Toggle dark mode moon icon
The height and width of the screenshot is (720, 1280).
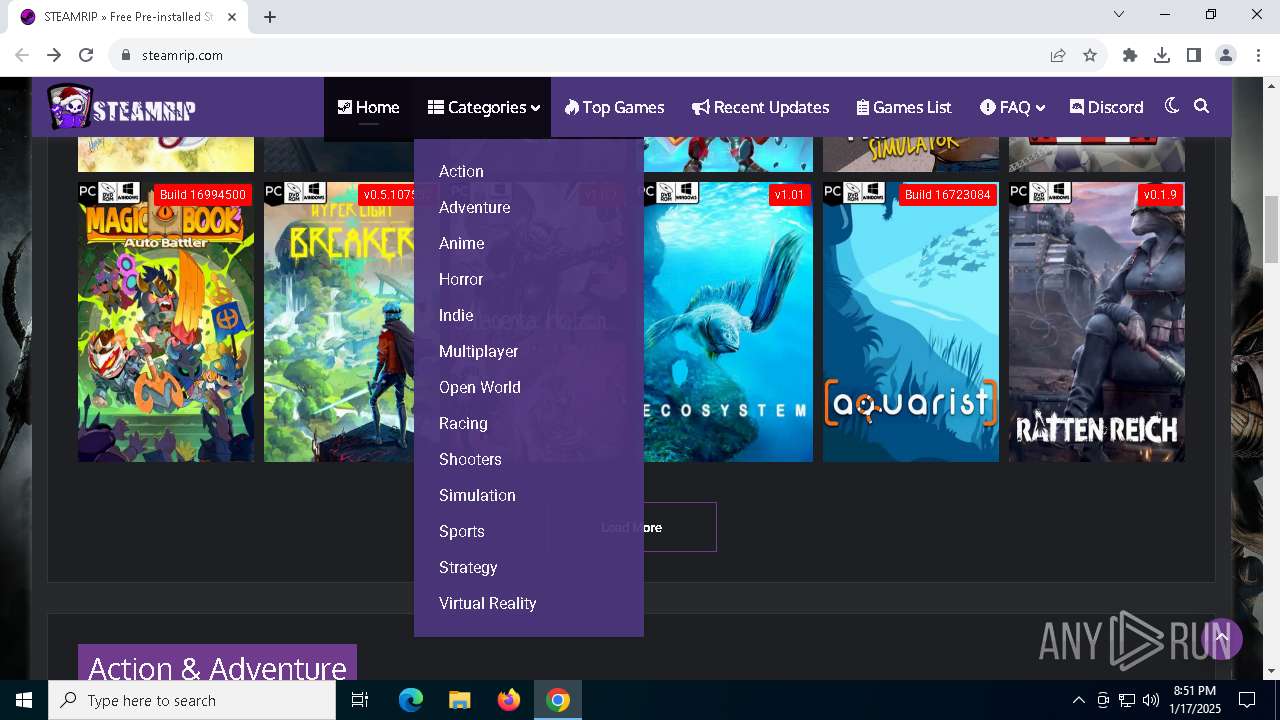pos(1172,106)
